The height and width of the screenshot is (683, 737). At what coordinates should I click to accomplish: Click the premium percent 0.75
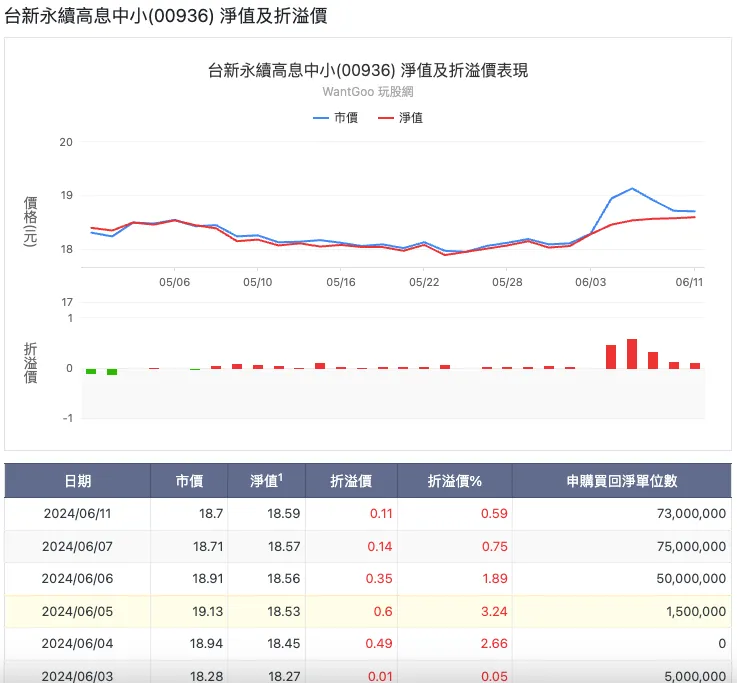tap(494, 546)
